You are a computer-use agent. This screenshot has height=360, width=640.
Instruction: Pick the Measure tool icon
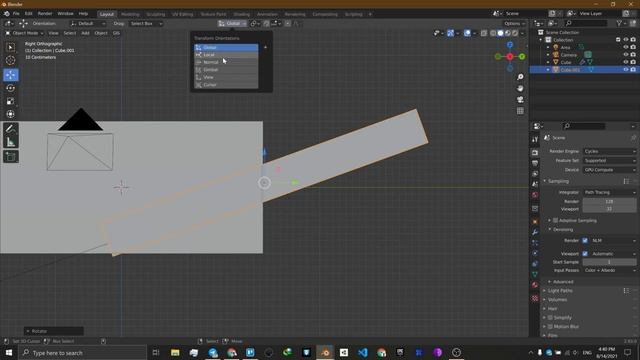point(11,142)
